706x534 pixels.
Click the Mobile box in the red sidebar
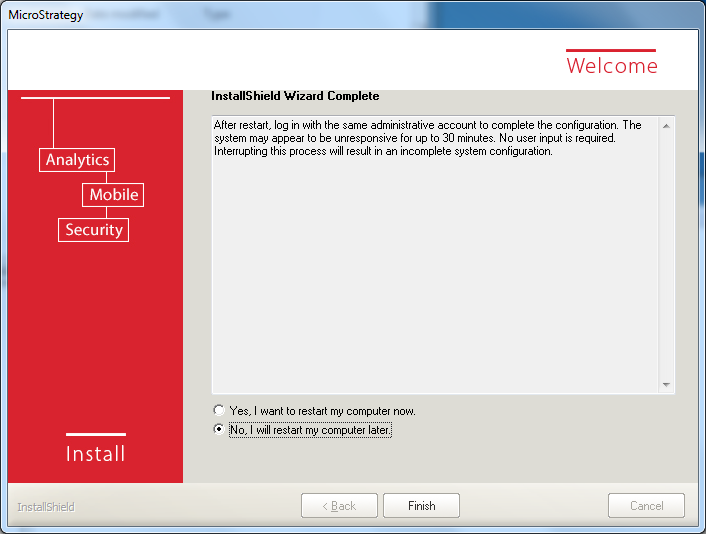(x=114, y=195)
